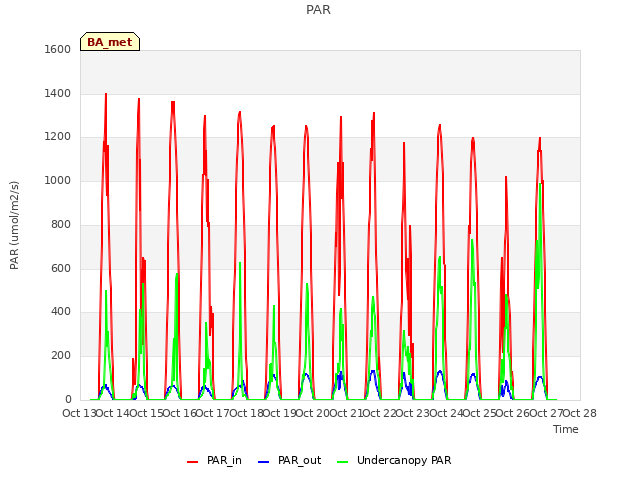Click the blue PAR_out legend swatch
The width and height of the screenshot is (640, 480).
(x=263, y=462)
